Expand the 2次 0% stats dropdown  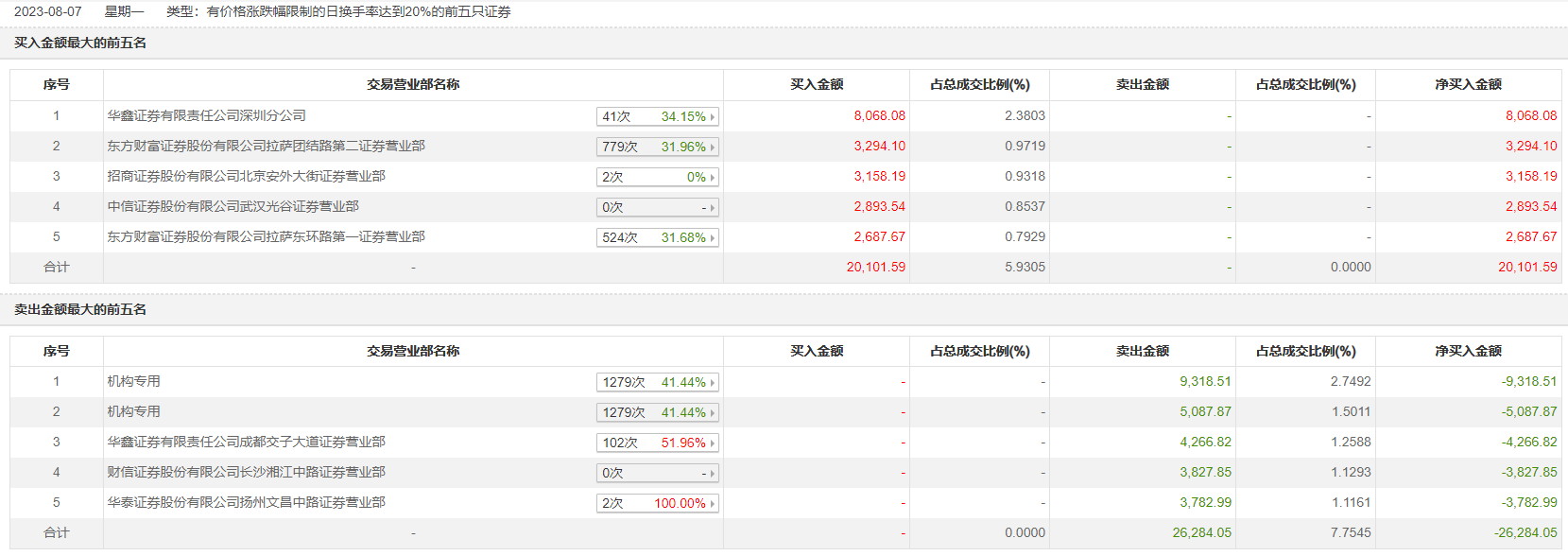coord(658,177)
